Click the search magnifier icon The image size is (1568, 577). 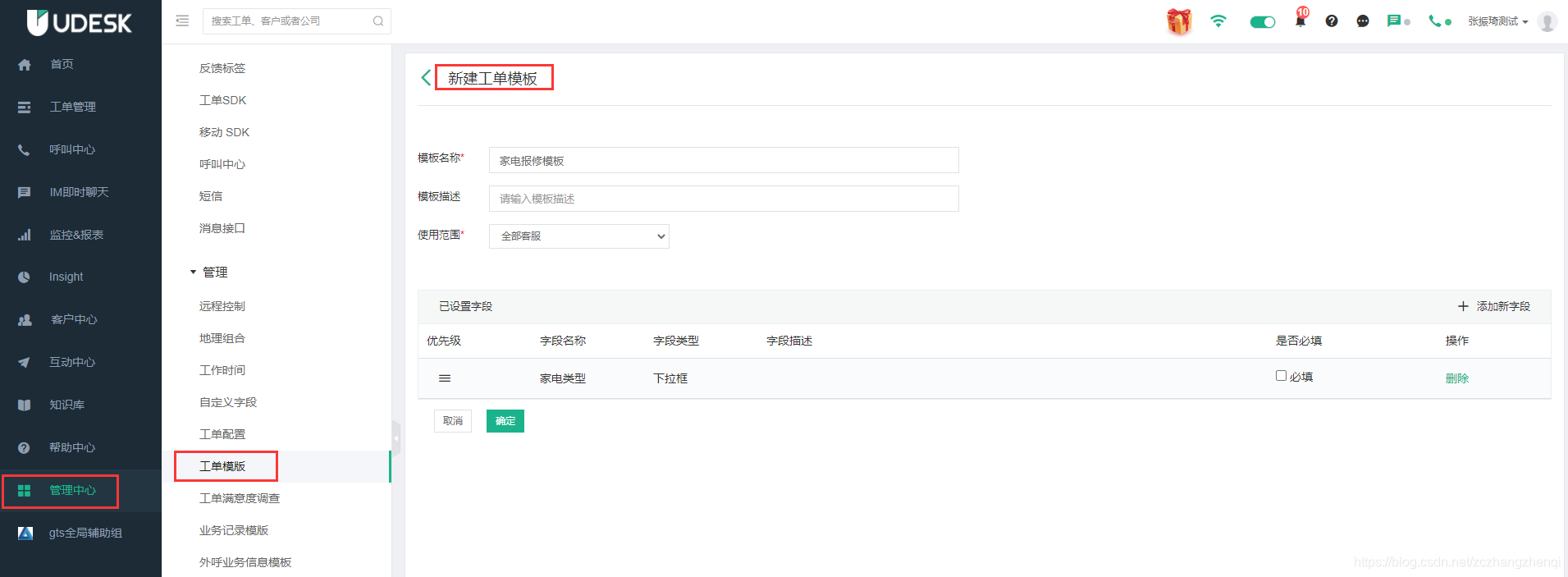(378, 21)
